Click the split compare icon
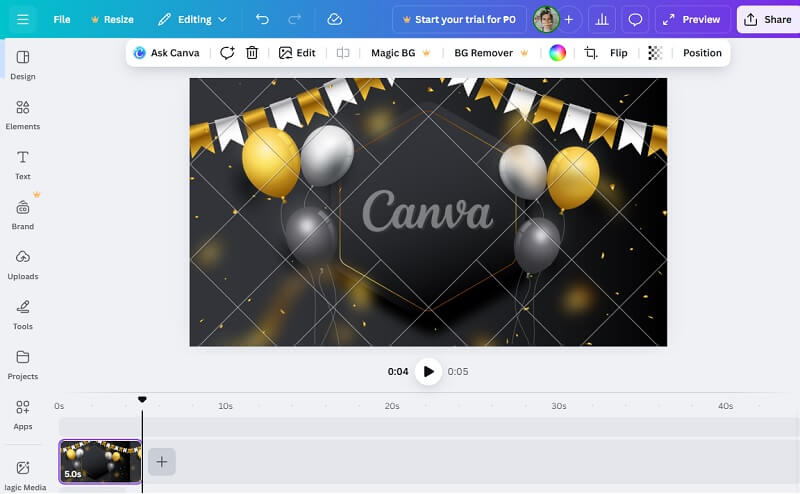 coord(343,53)
